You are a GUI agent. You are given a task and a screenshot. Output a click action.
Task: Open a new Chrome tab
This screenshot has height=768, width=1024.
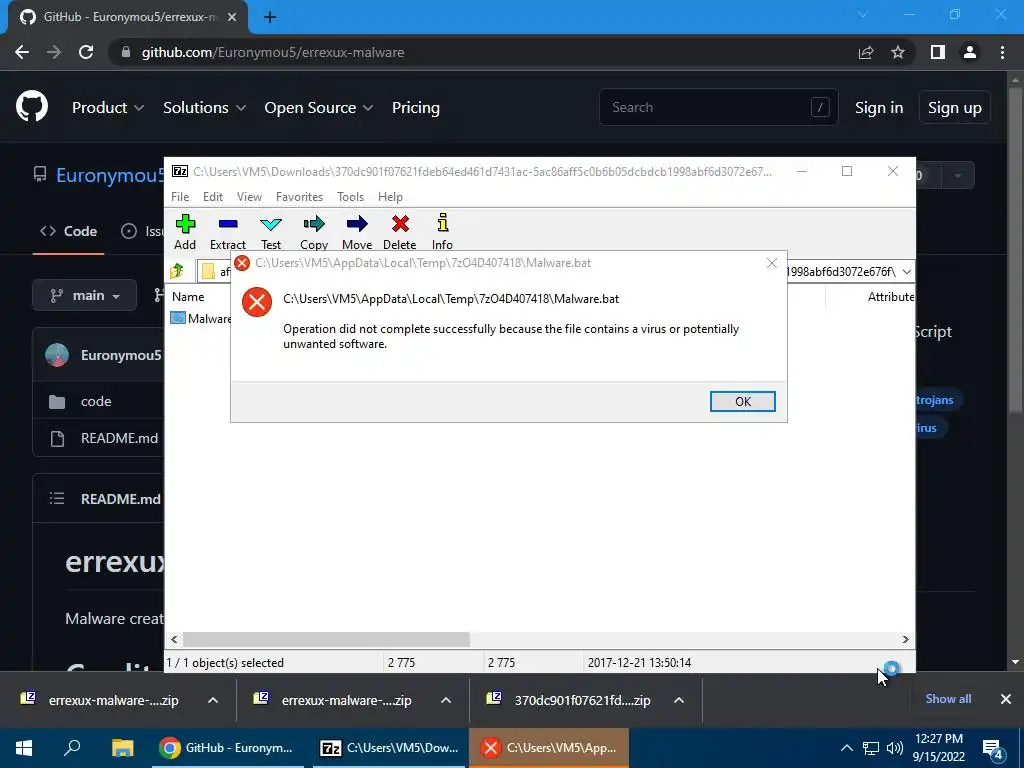(270, 17)
